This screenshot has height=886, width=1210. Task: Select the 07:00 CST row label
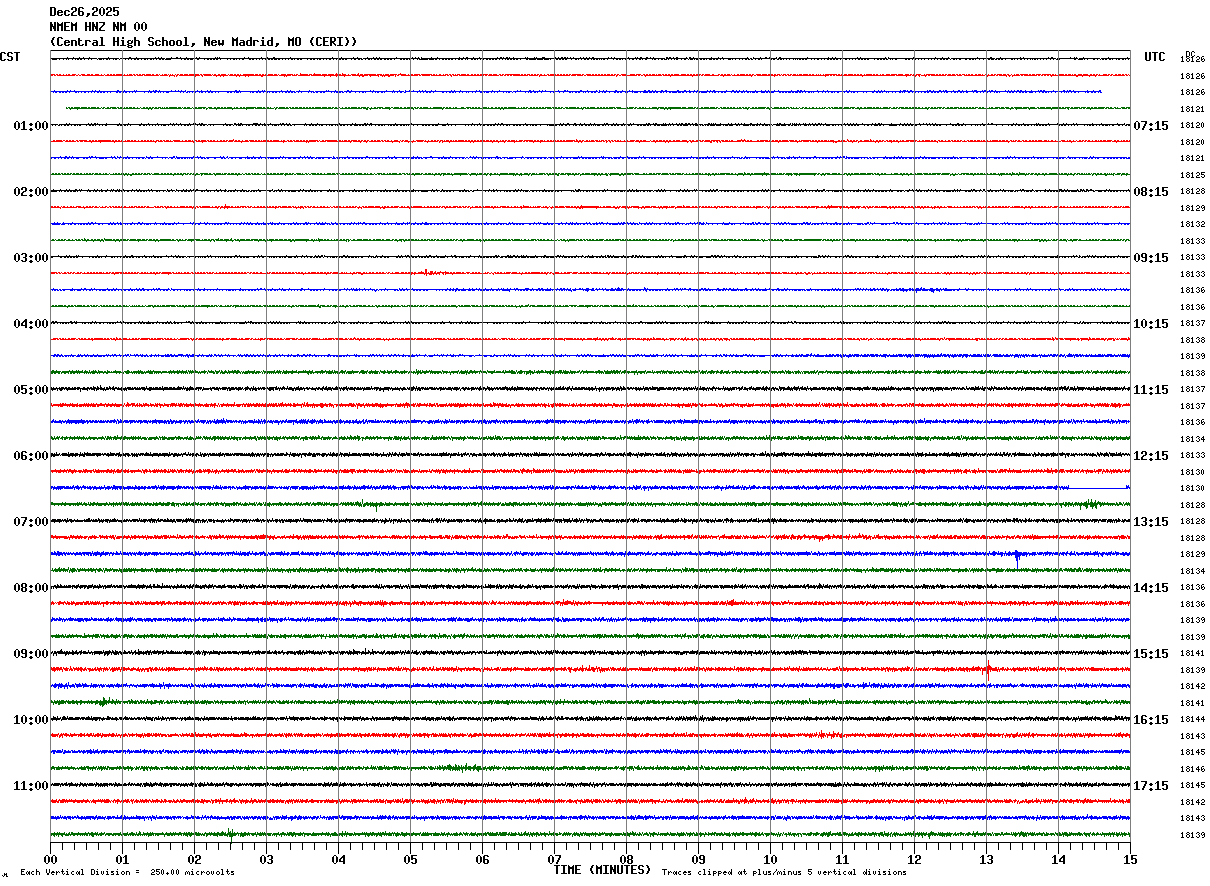(x=31, y=522)
